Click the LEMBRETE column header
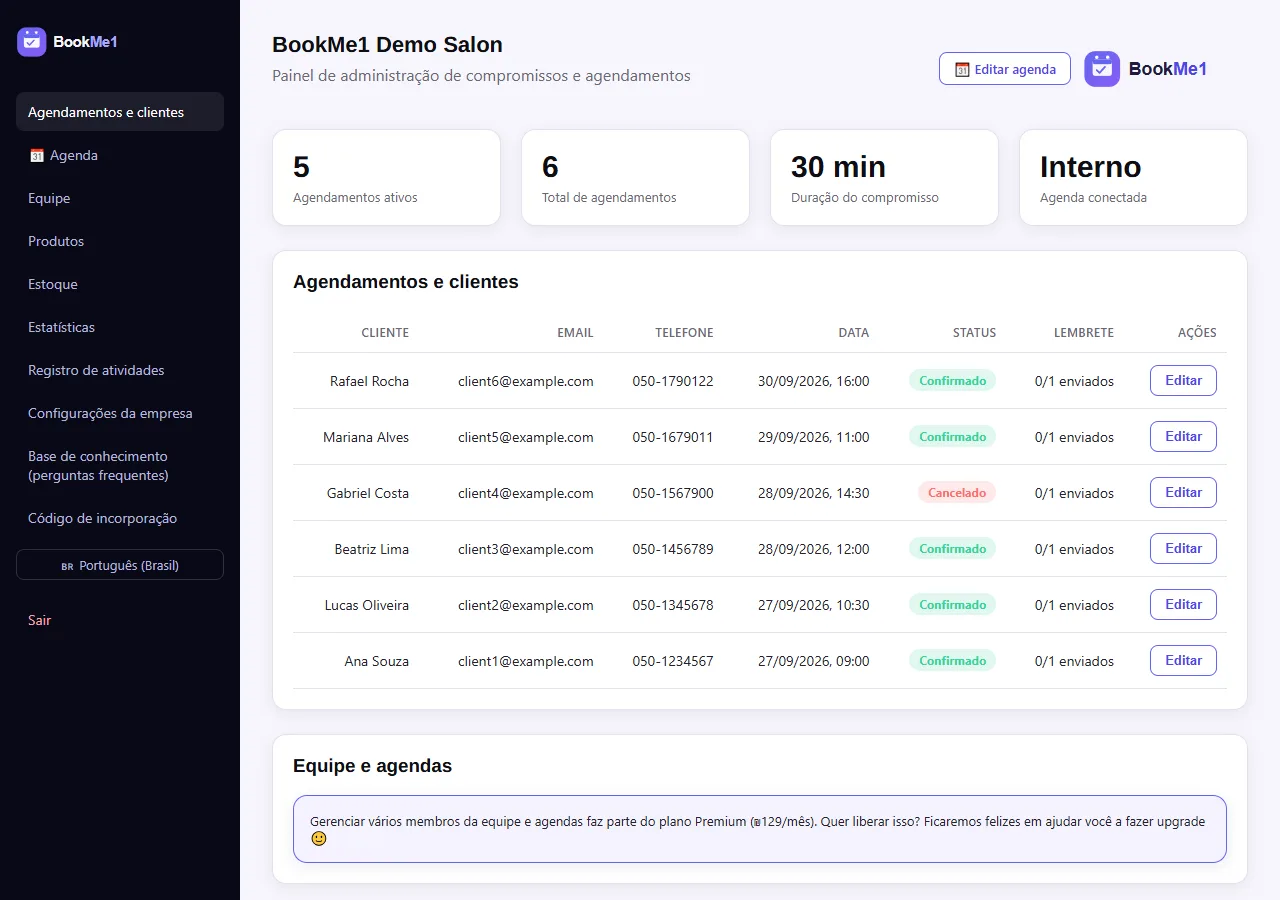 1084,333
